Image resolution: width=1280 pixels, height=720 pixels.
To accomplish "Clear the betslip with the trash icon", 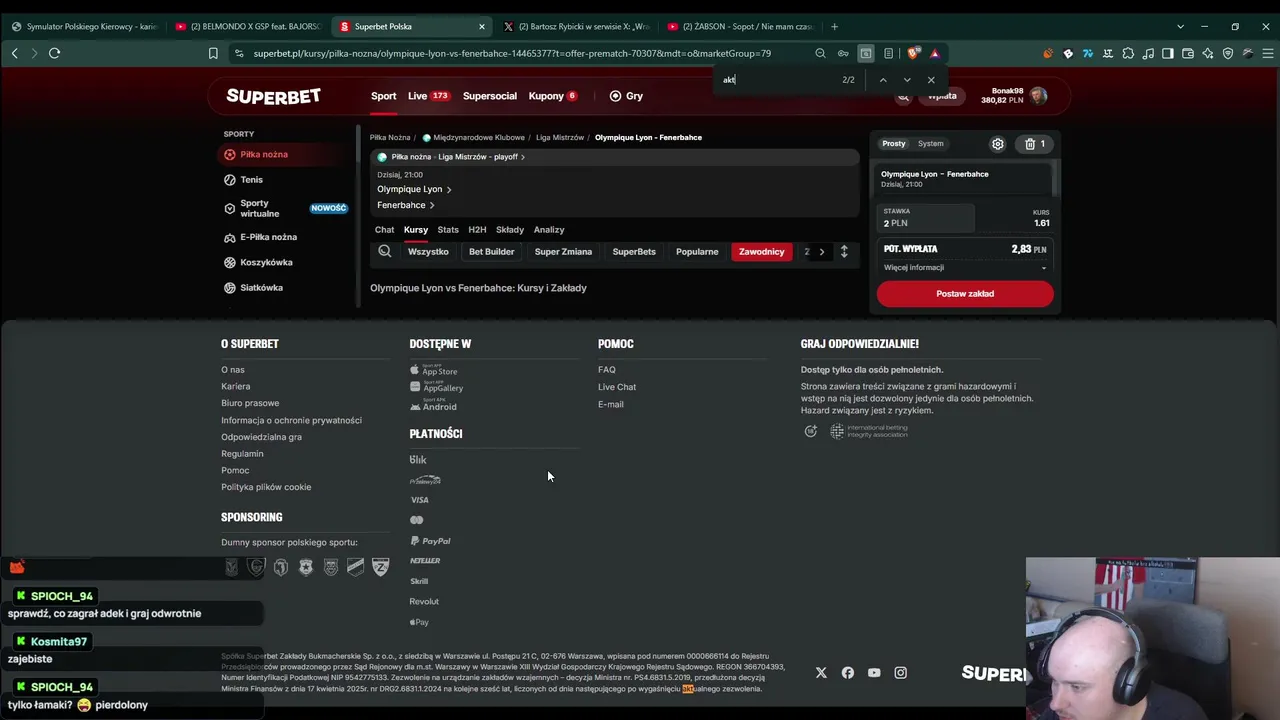I will click(1035, 144).
